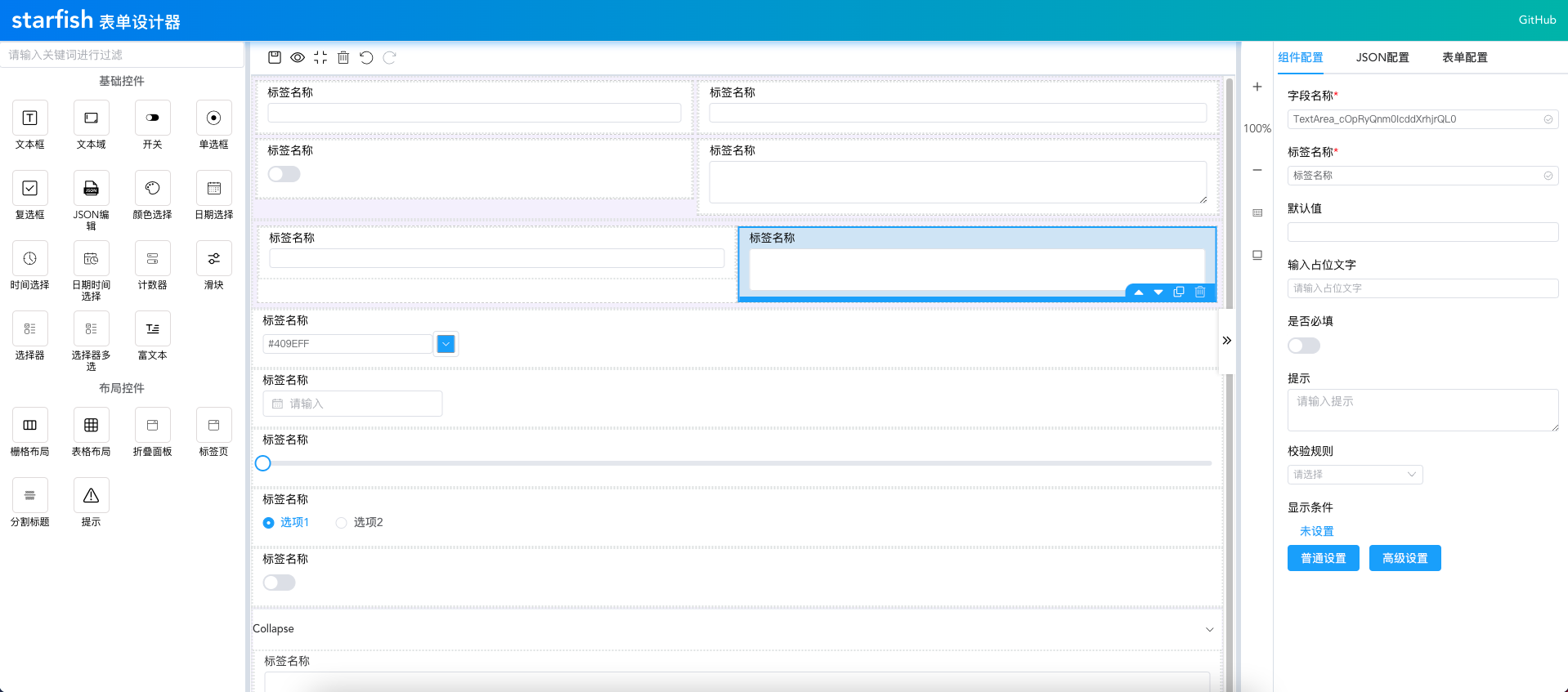Image resolution: width=1568 pixels, height=692 pixels.
Task: Focus the keyword filter search box
Action: (123, 55)
